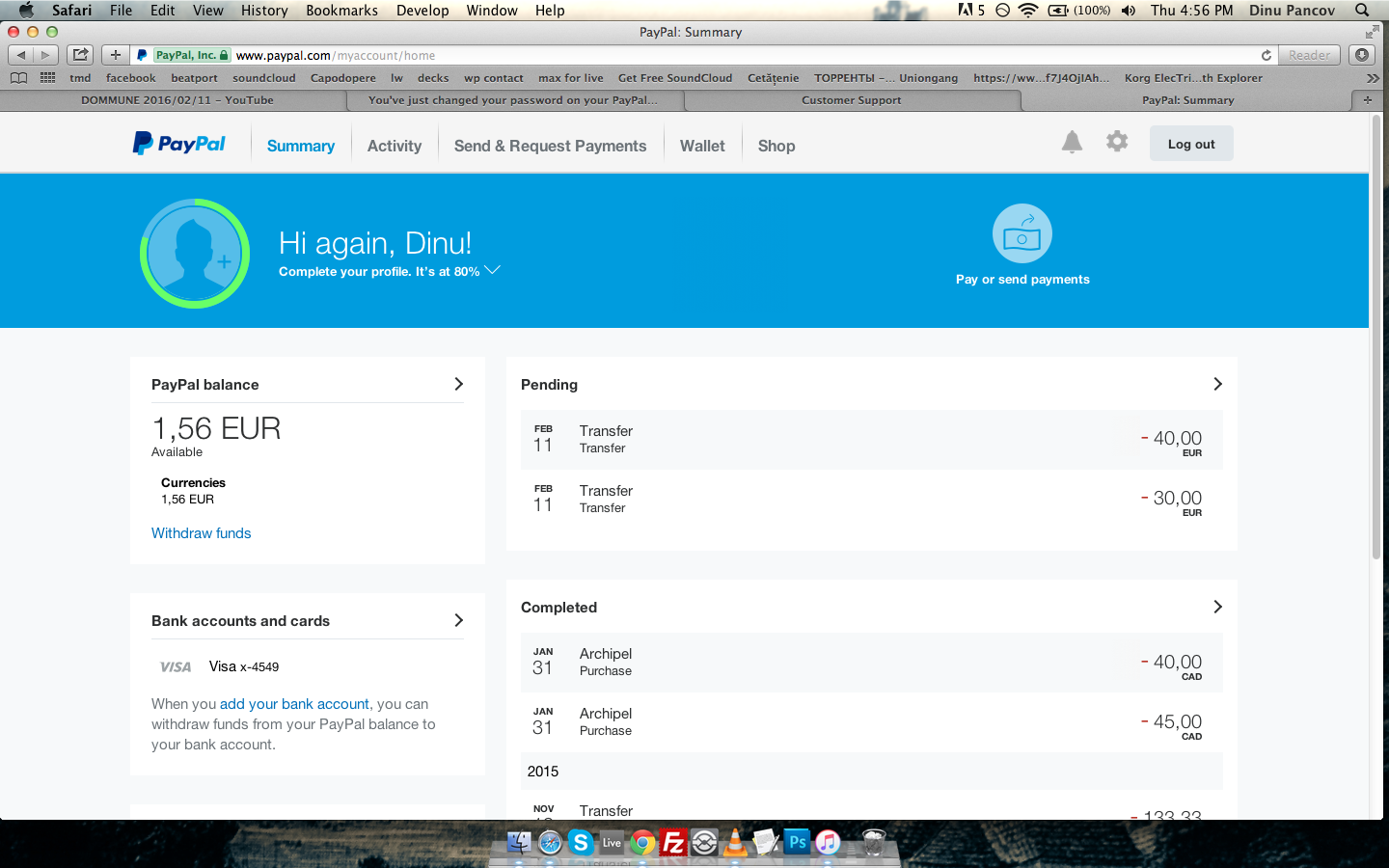Switch to Customer Support browser tab
The height and width of the screenshot is (868, 1389).
852,99
